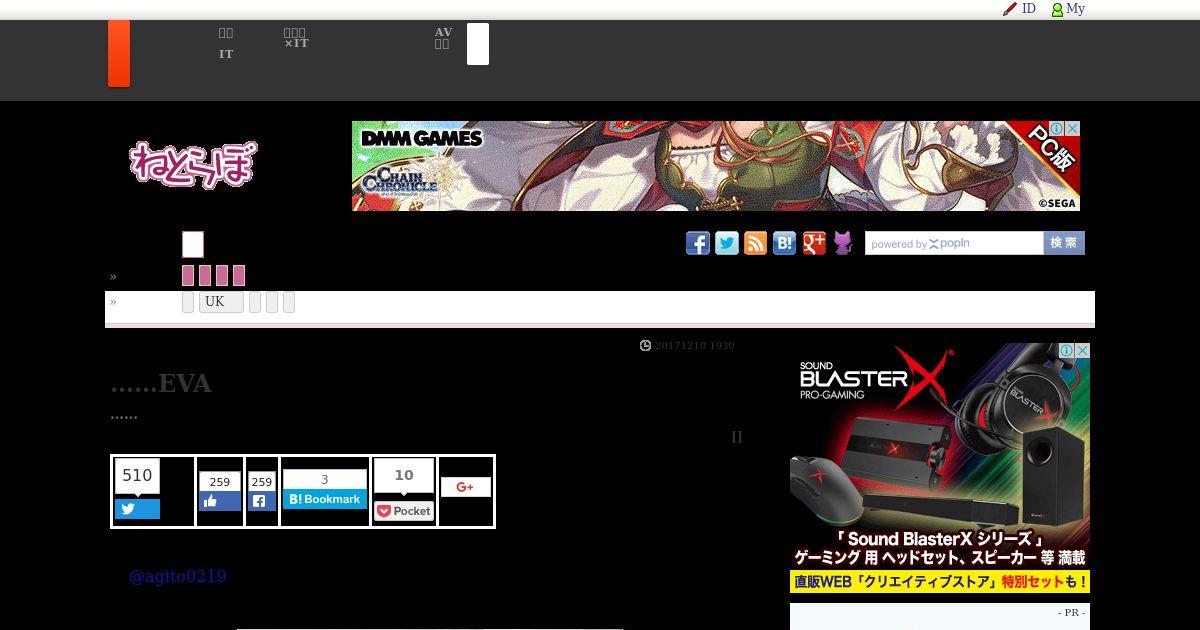Go to the Netolabo site logo
Image resolution: width=1200 pixels, height=630 pixels.
[193, 164]
